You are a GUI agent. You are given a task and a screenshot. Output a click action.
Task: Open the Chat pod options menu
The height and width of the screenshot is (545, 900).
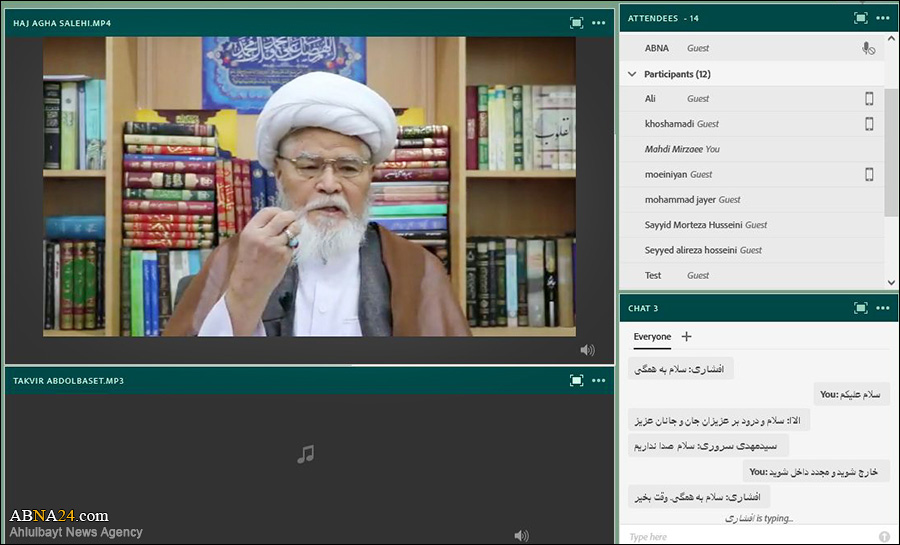point(882,308)
